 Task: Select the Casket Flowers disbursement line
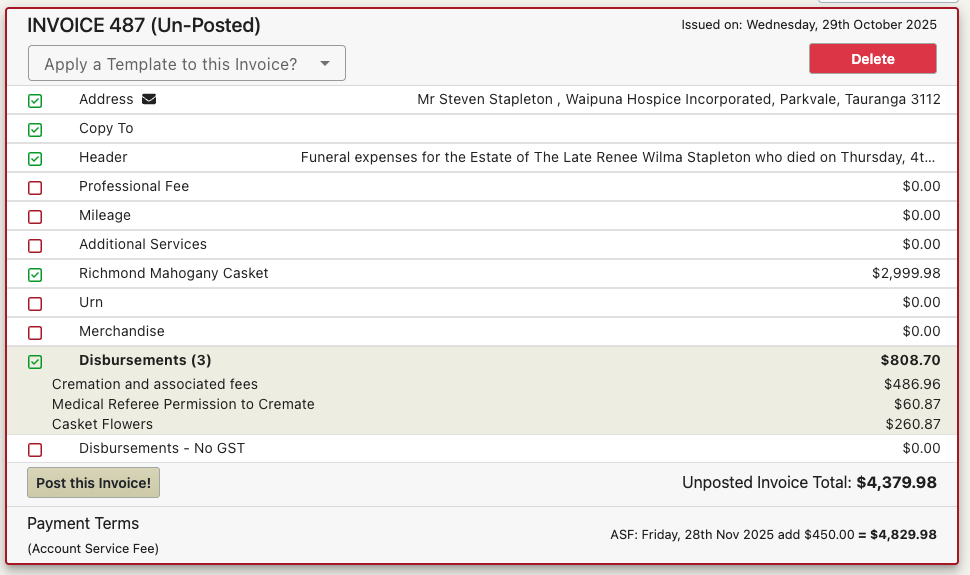(483, 424)
